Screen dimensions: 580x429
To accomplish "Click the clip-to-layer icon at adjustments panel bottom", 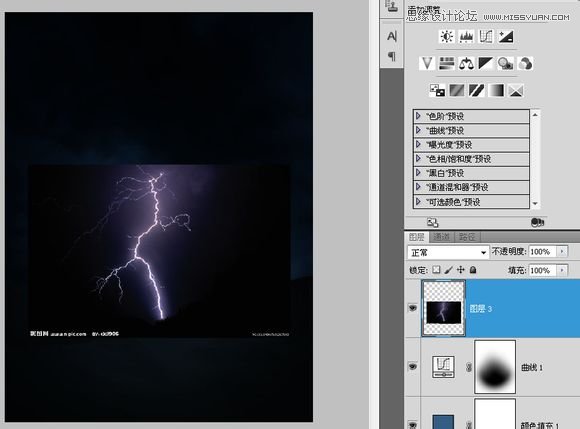I will 537,222.
